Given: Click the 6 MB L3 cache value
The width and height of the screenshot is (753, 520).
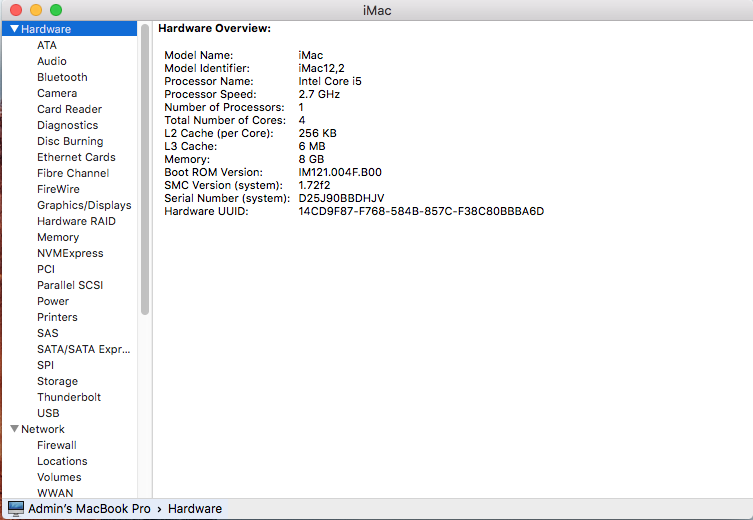Looking at the screenshot, I should coord(312,146).
